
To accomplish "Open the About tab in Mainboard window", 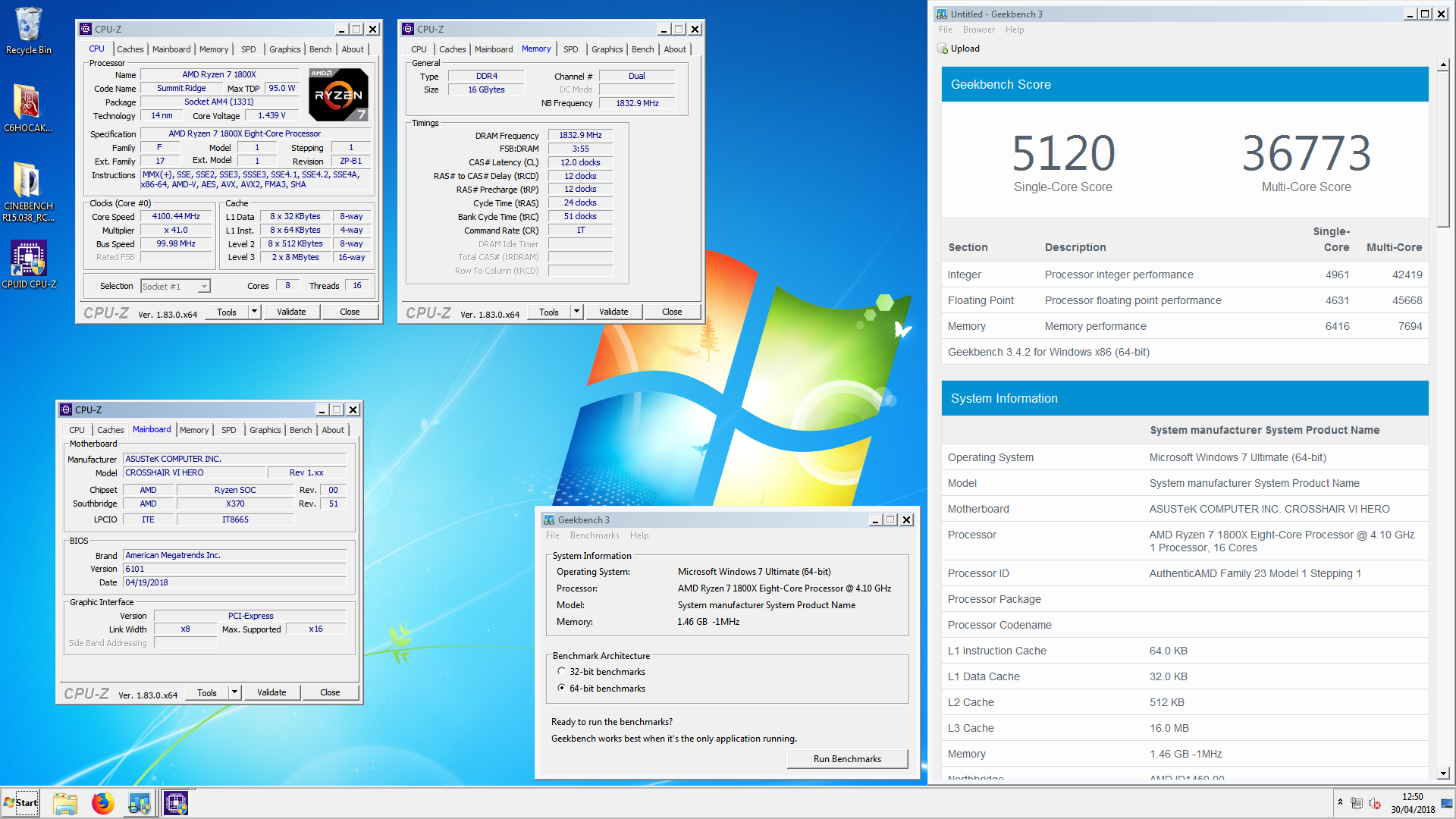I will click(333, 430).
